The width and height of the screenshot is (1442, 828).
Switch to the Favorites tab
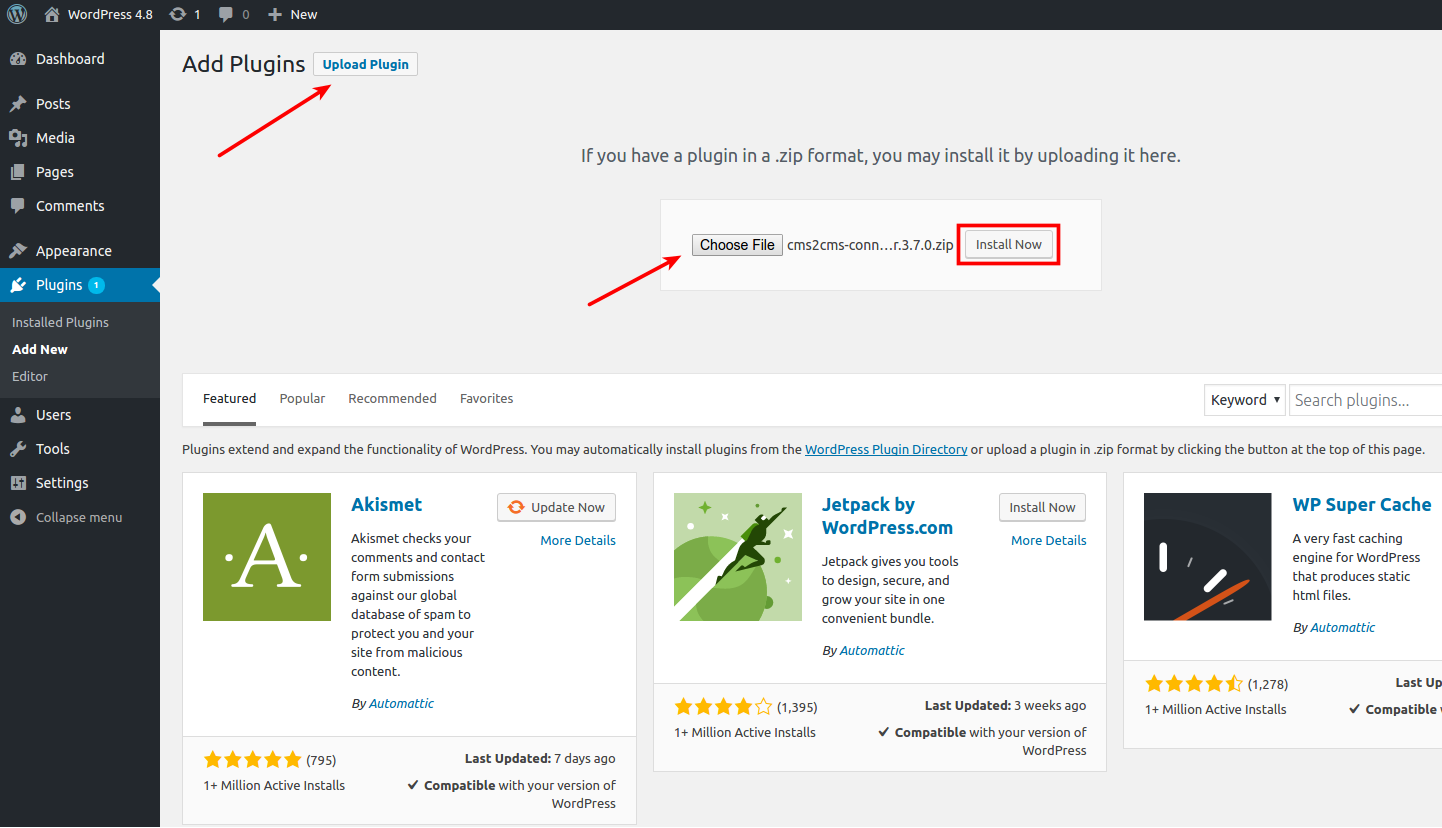pyautogui.click(x=487, y=398)
